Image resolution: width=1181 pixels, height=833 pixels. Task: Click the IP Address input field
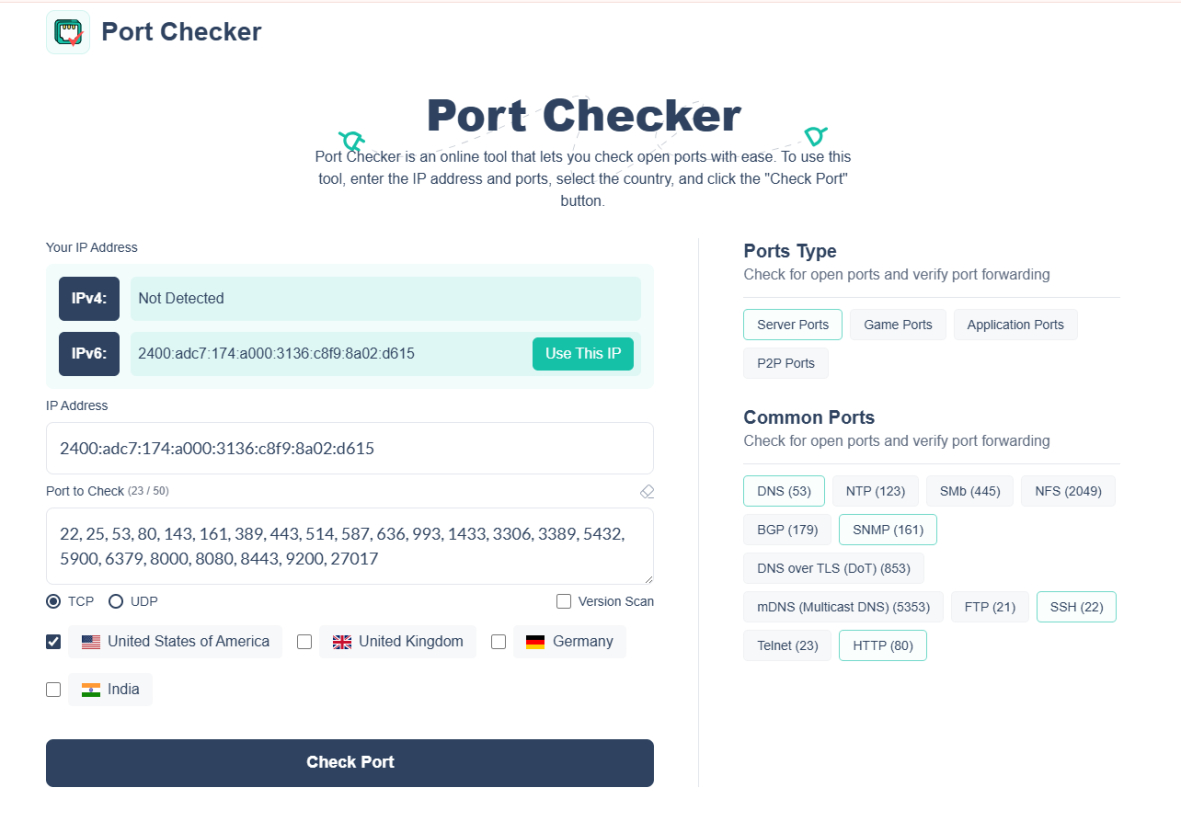[x=349, y=448]
